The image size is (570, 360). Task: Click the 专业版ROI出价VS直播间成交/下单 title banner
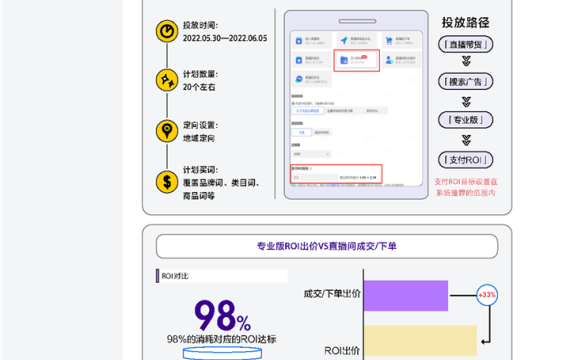coord(327,246)
